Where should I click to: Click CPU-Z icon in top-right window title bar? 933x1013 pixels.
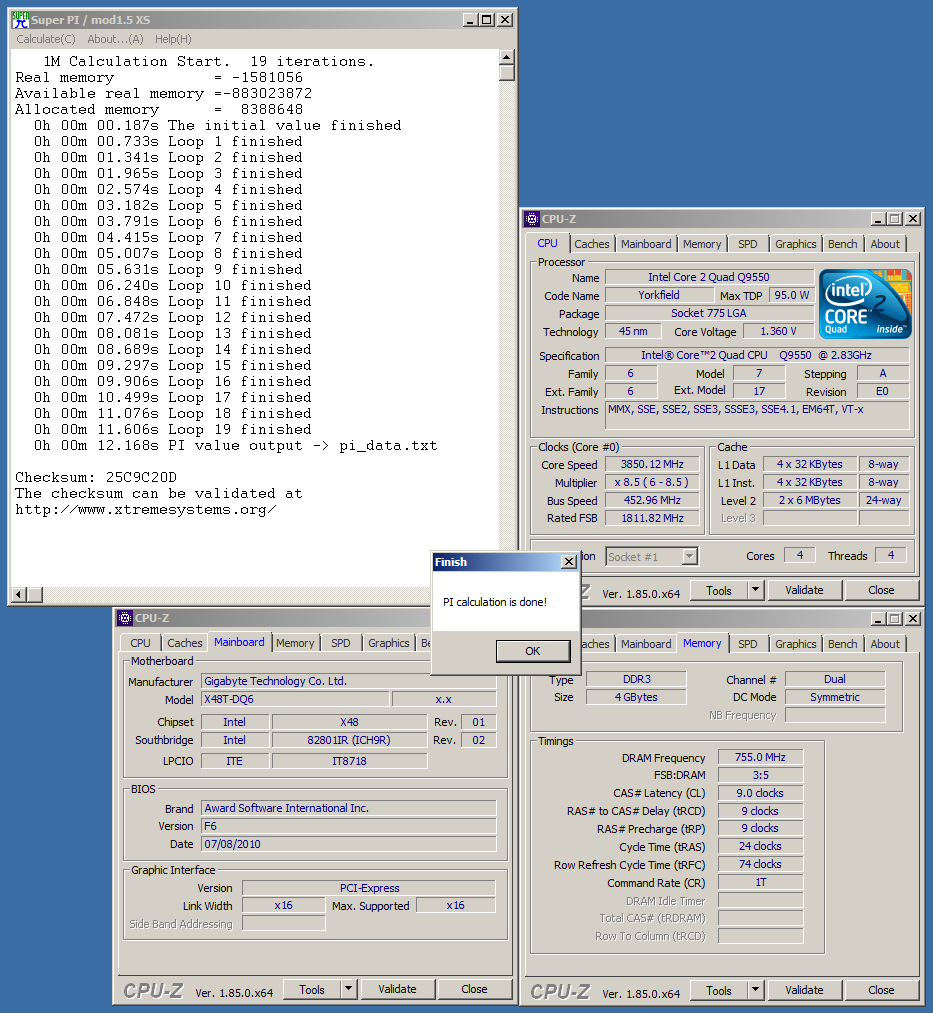pos(532,219)
